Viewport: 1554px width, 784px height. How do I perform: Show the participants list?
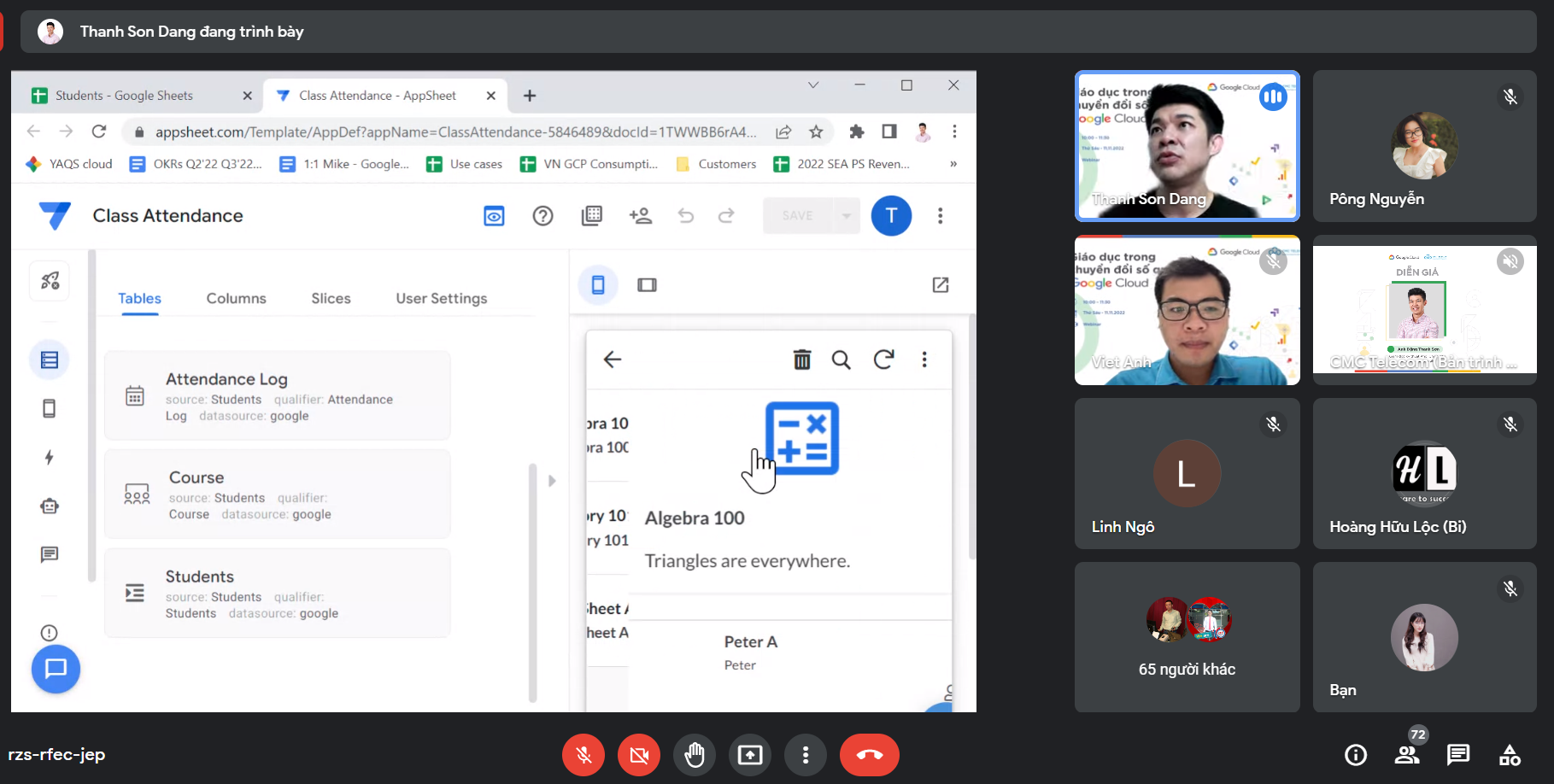point(1406,755)
